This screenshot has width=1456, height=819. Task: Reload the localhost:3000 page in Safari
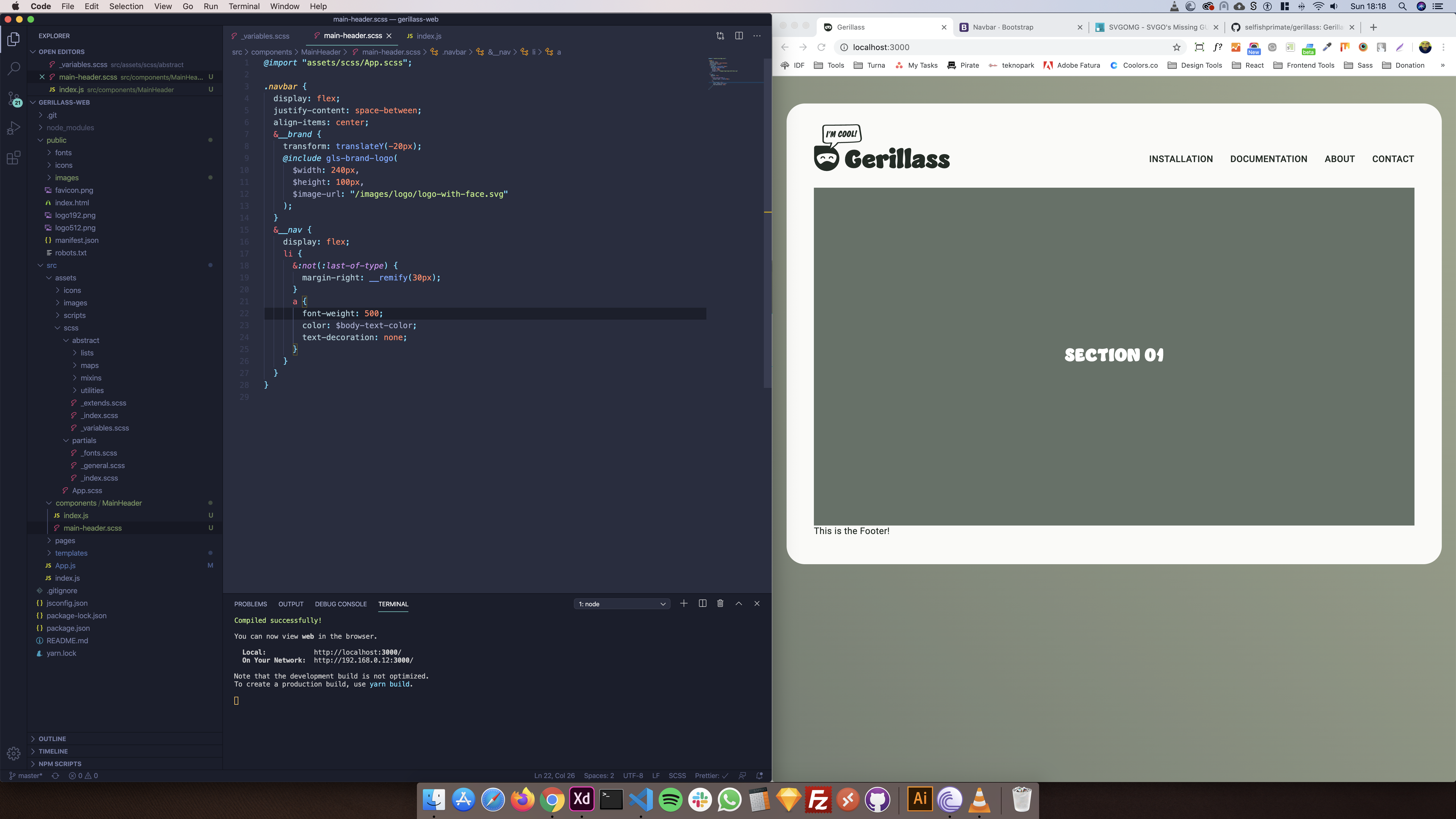tap(821, 47)
